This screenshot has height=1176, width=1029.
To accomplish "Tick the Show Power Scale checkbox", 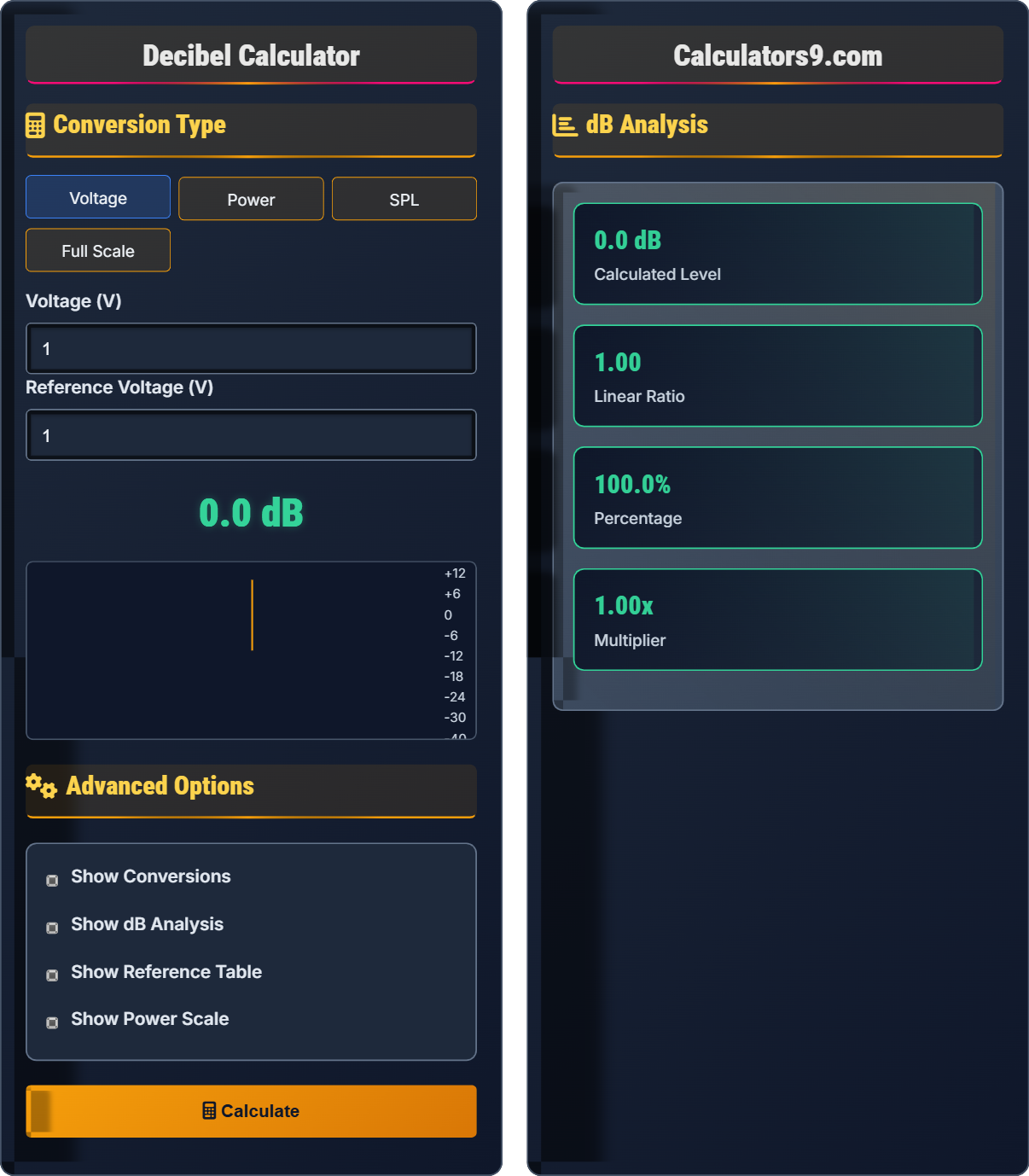I will (x=52, y=1022).
